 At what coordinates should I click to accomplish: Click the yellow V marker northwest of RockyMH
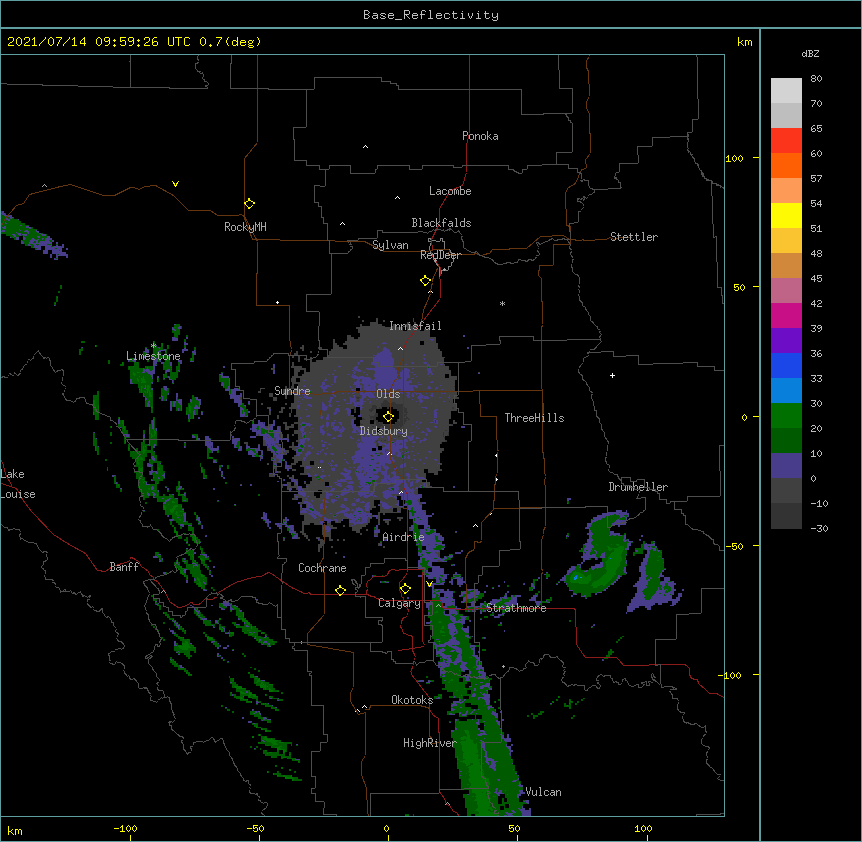pos(175,184)
